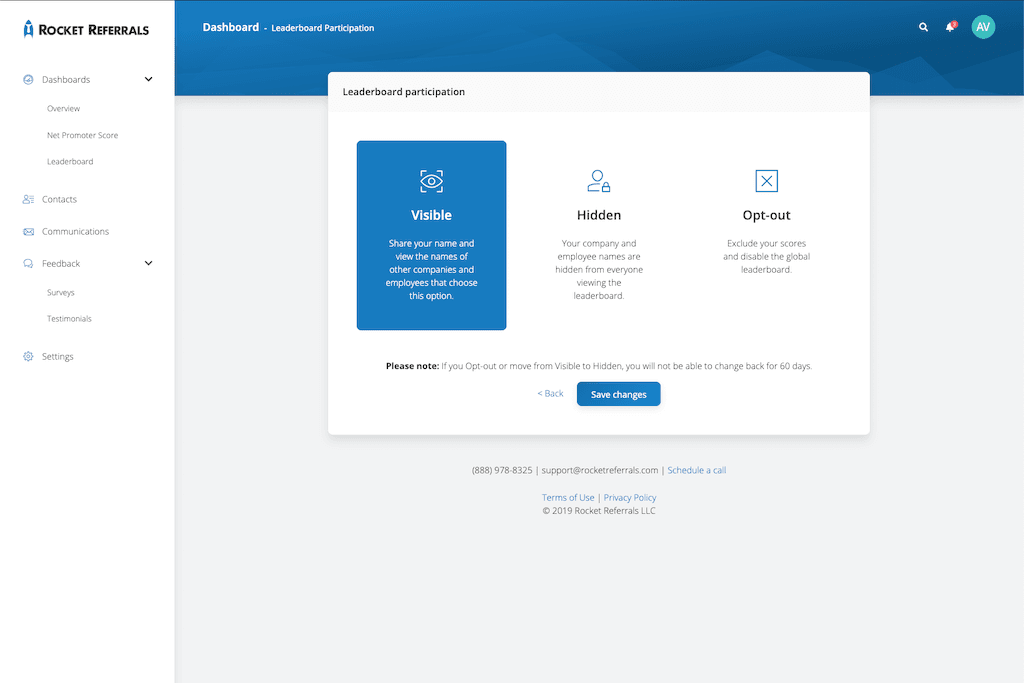Select the Opt-out option card
The image size is (1024, 683).
click(x=766, y=235)
